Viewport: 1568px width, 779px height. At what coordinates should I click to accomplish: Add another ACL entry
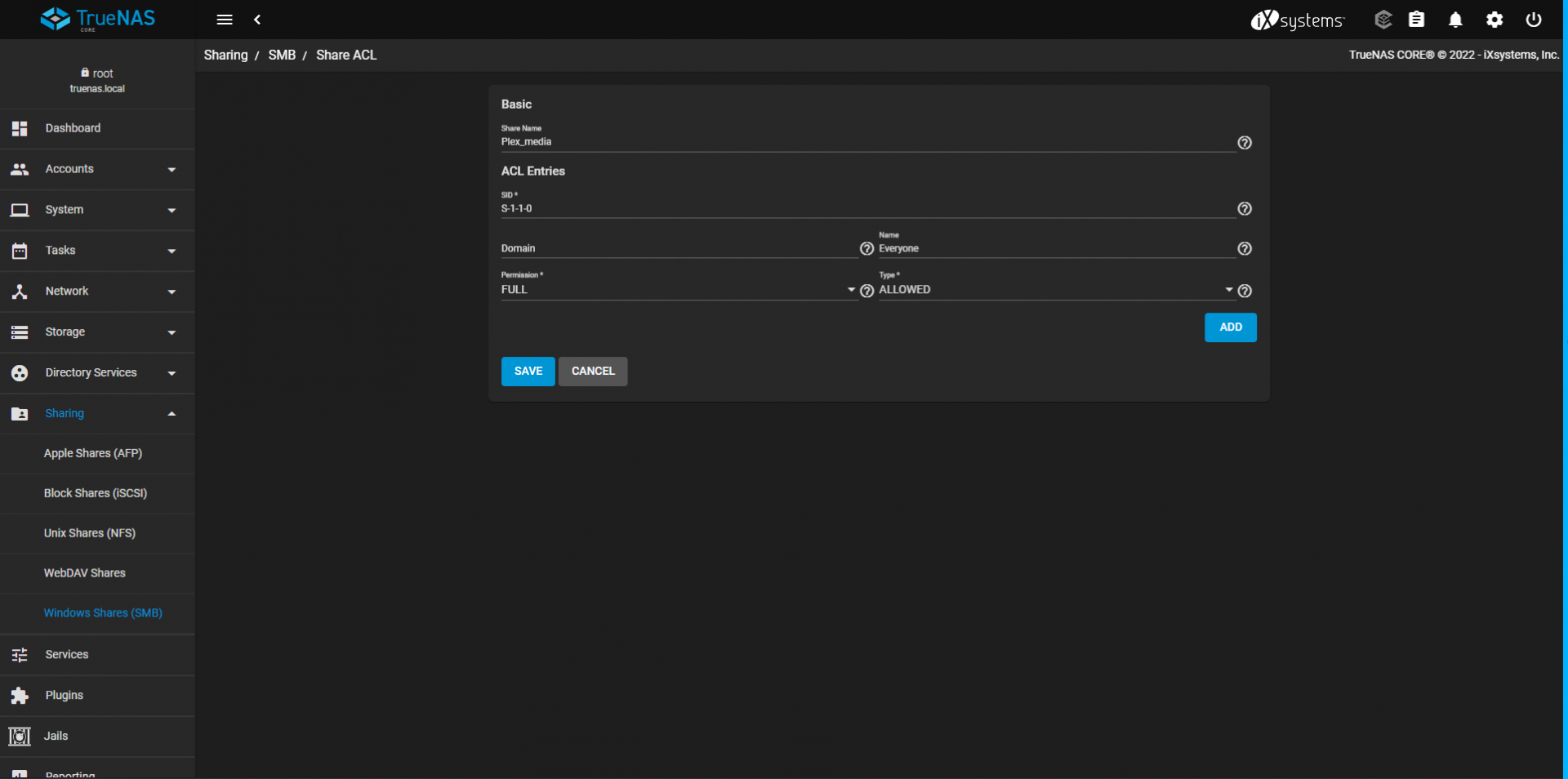[x=1231, y=327]
